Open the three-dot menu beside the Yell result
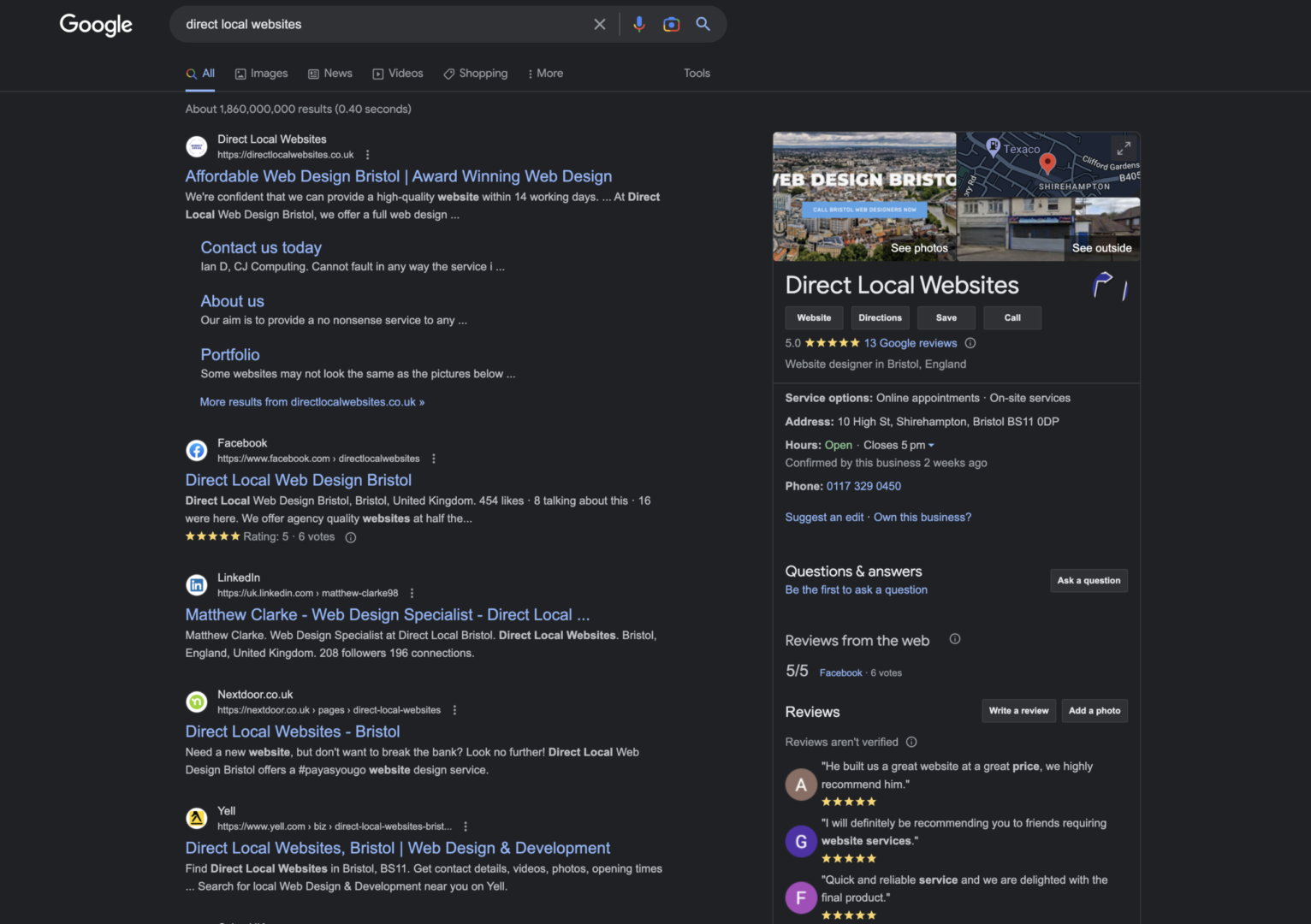The width and height of the screenshot is (1311, 924). click(x=466, y=826)
